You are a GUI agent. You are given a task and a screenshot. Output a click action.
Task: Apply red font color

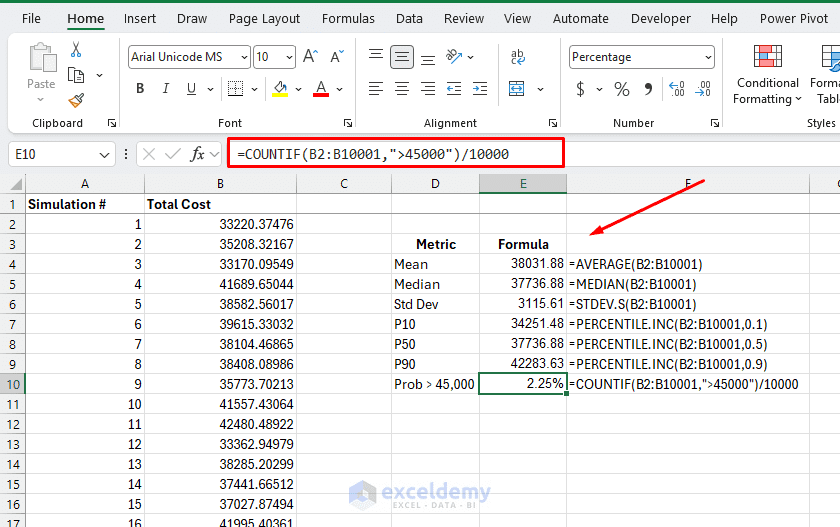[x=321, y=88]
